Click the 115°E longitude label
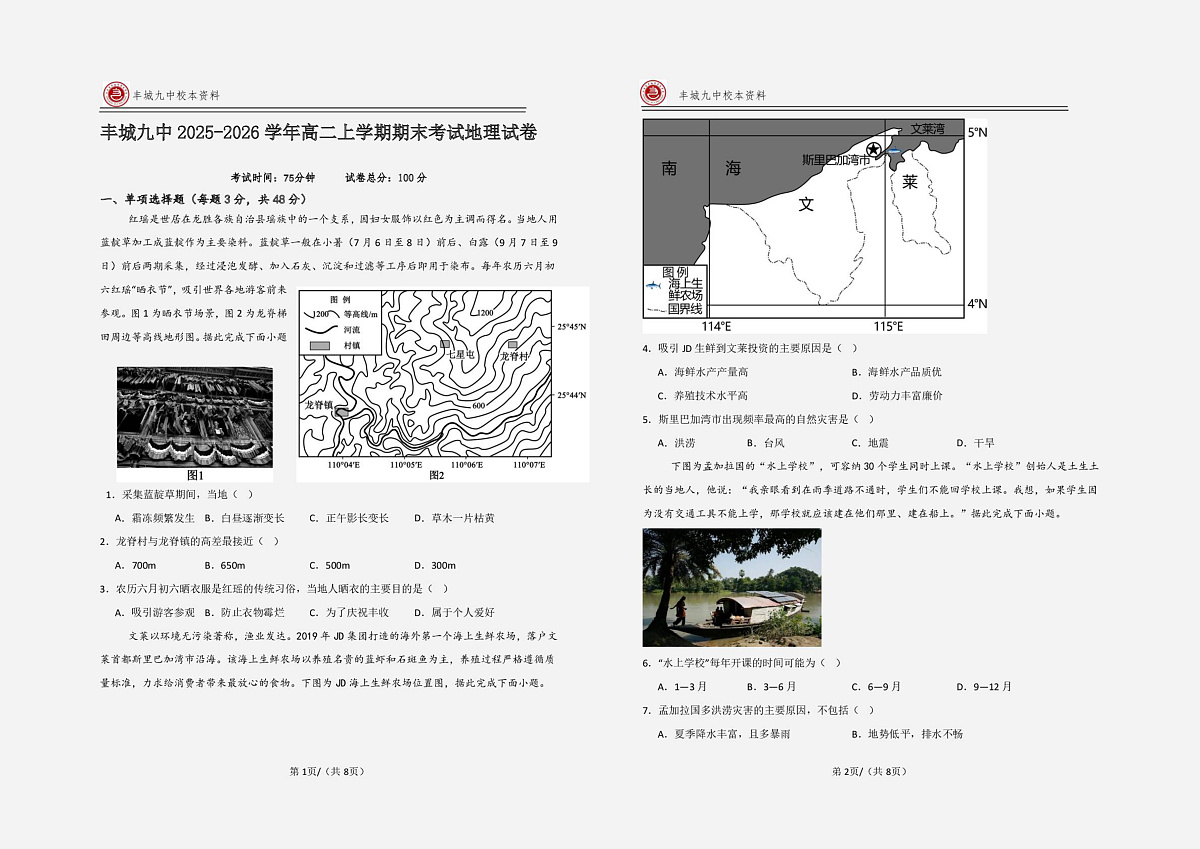The image size is (1200, 849). [x=888, y=327]
